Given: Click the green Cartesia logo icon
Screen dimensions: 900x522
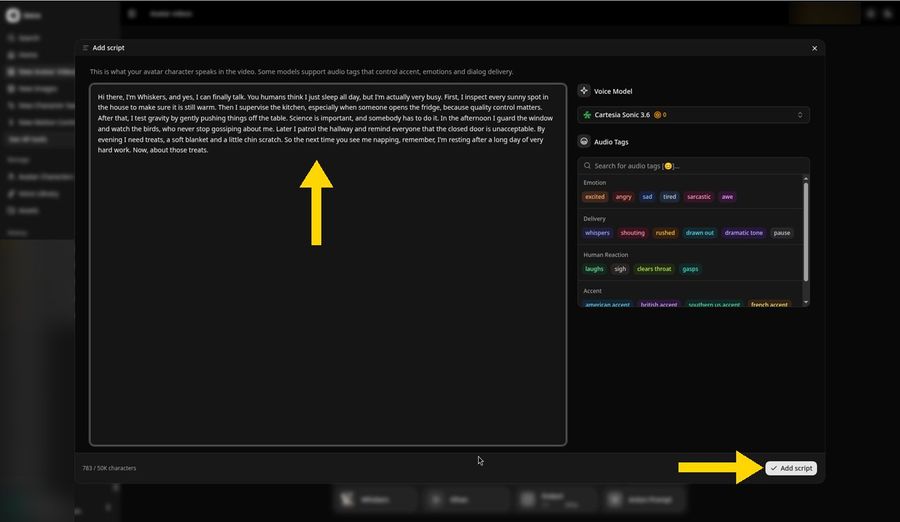Looking at the screenshot, I should pyautogui.click(x=587, y=115).
